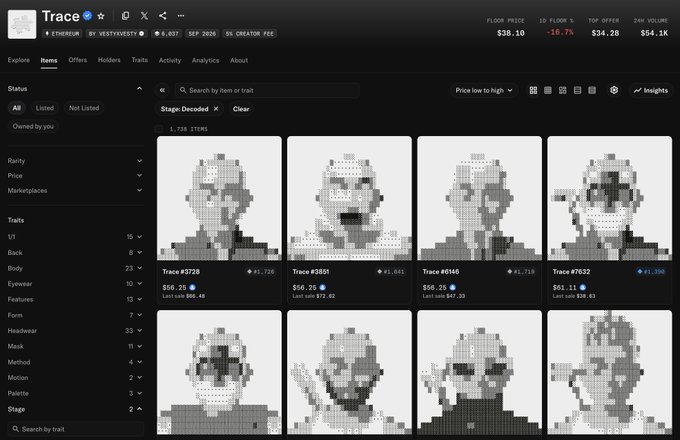This screenshot has height=440, width=680.
Task: Click the Search by item or trait box
Action: 267,90
